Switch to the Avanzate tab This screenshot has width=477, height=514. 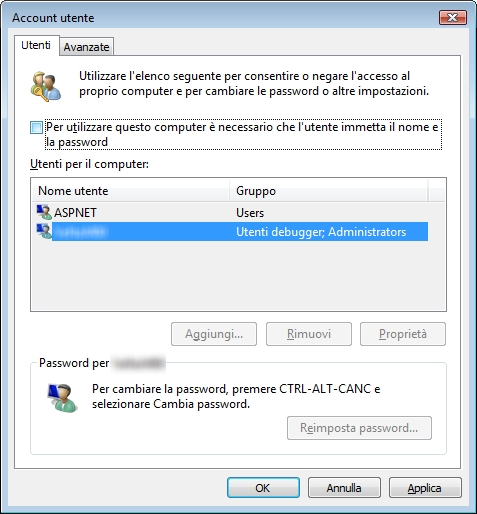coord(87,47)
